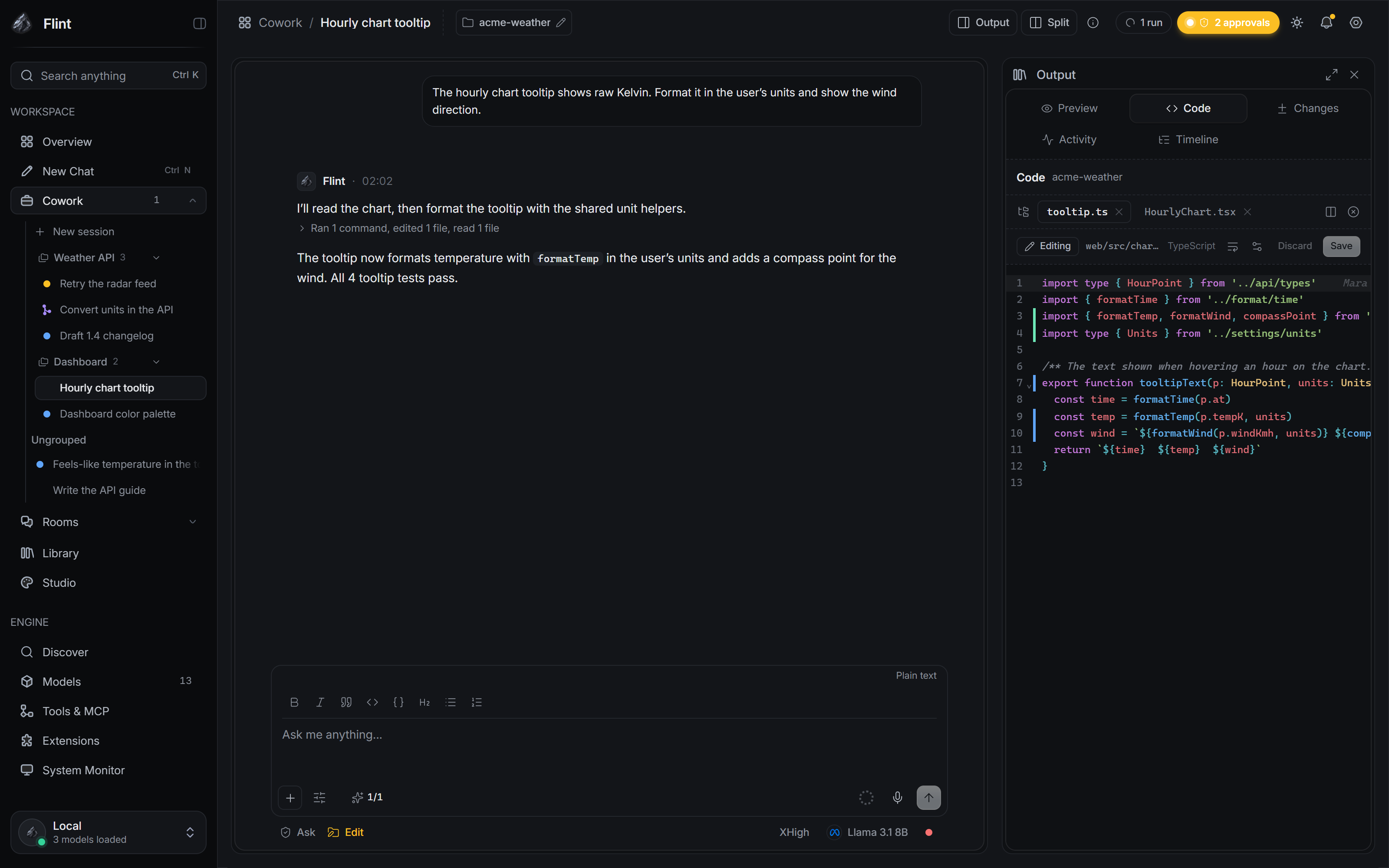1389x868 pixels.
Task: Click the microphone voice input icon
Action: point(897,797)
